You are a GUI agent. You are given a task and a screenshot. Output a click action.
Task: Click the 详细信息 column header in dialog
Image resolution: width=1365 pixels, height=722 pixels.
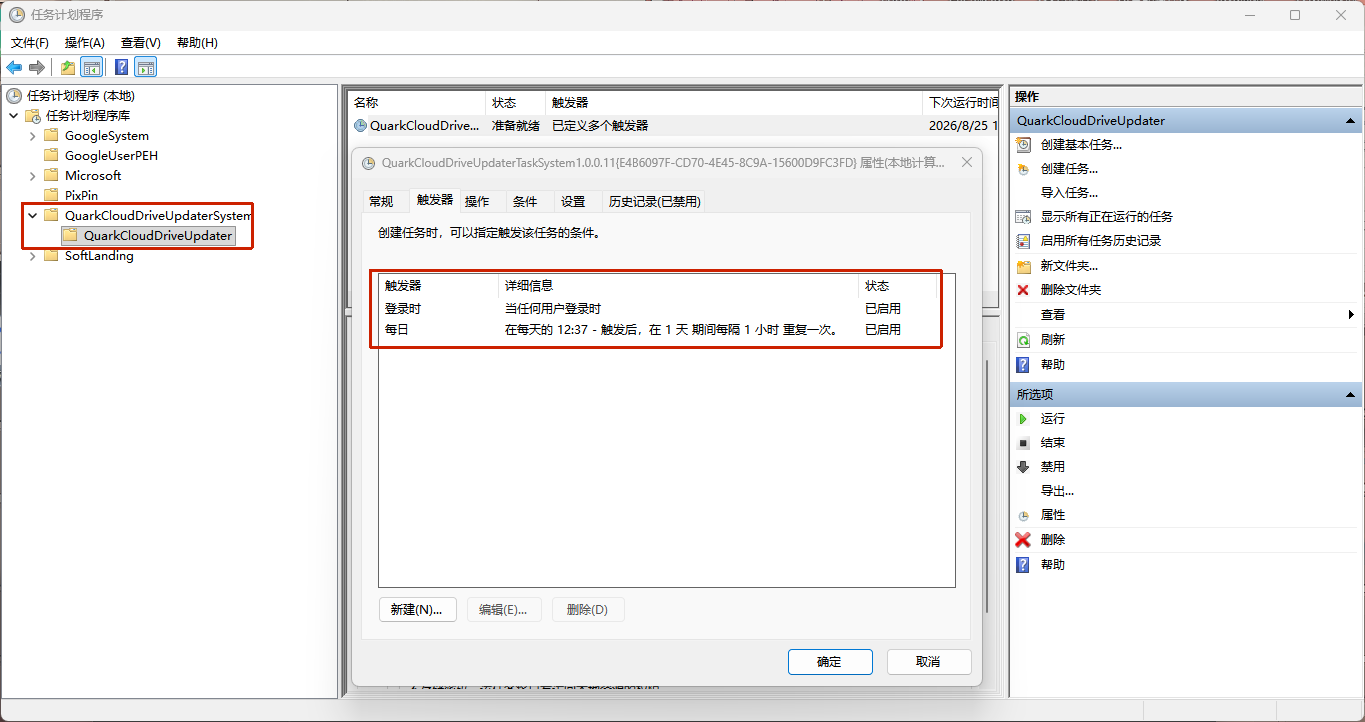coord(678,286)
